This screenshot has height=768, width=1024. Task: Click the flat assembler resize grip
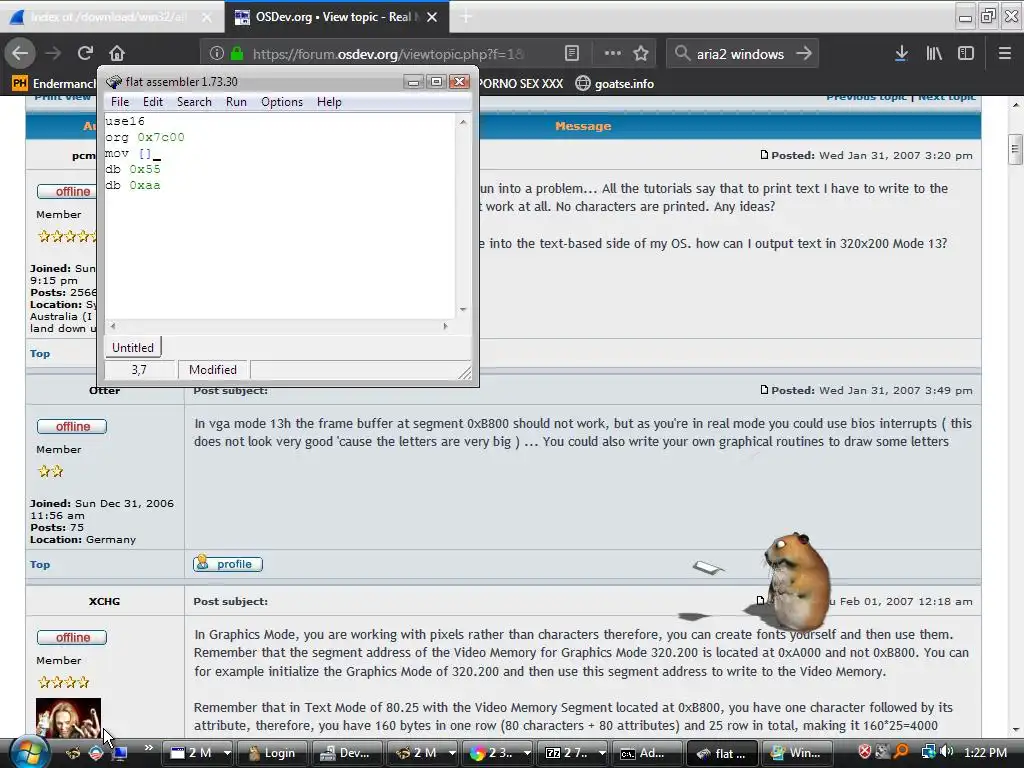464,372
